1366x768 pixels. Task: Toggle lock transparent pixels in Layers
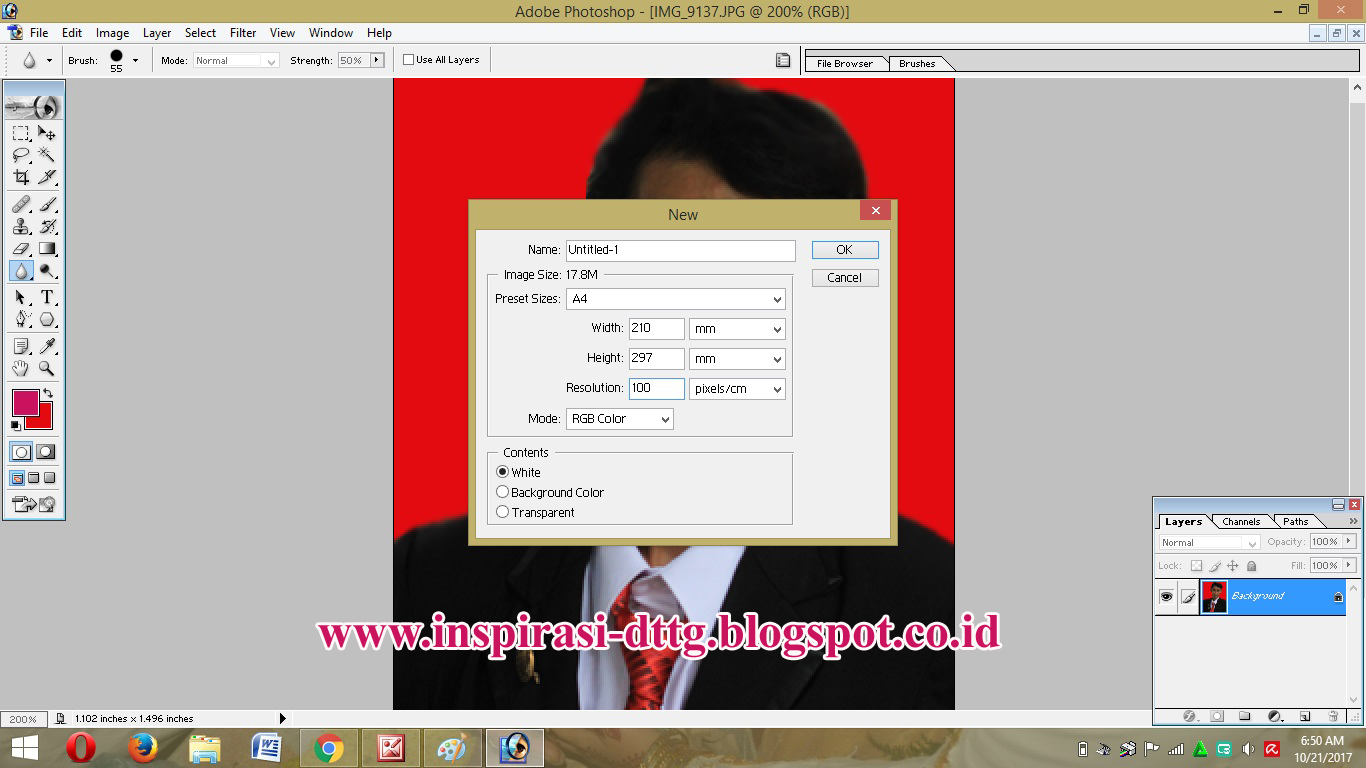tap(1196, 566)
